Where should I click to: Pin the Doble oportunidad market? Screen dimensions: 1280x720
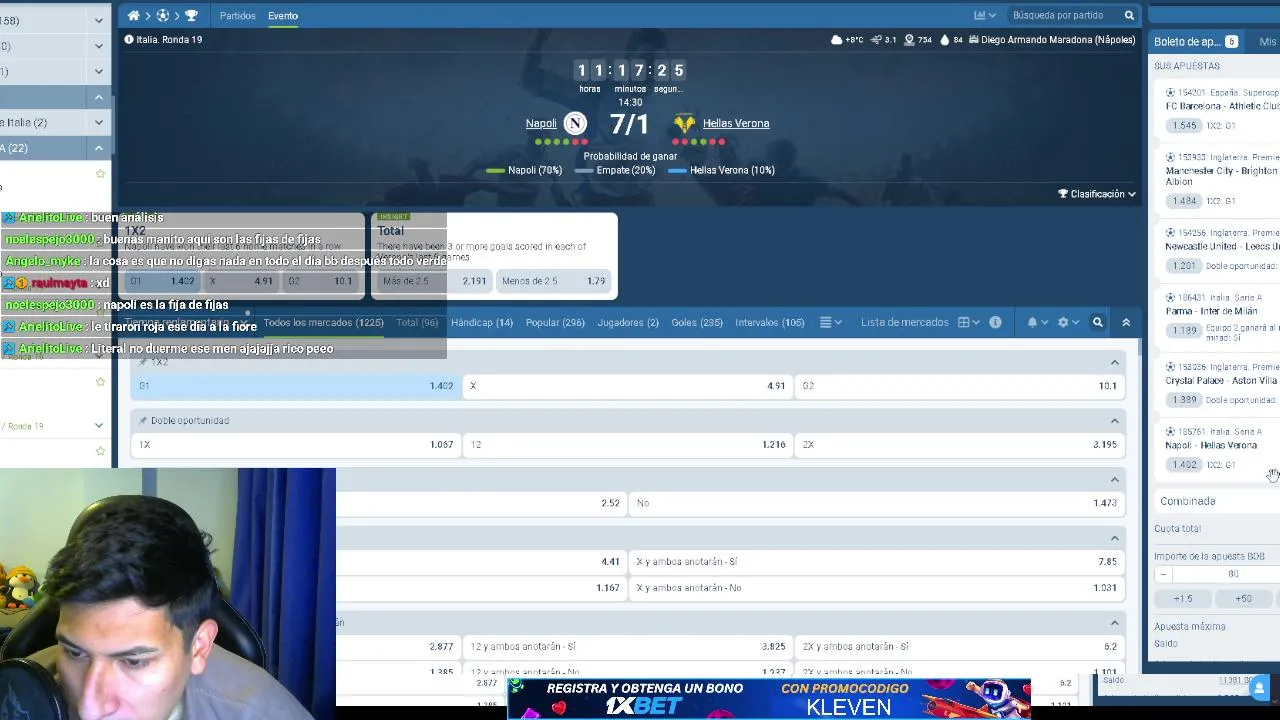(143, 421)
